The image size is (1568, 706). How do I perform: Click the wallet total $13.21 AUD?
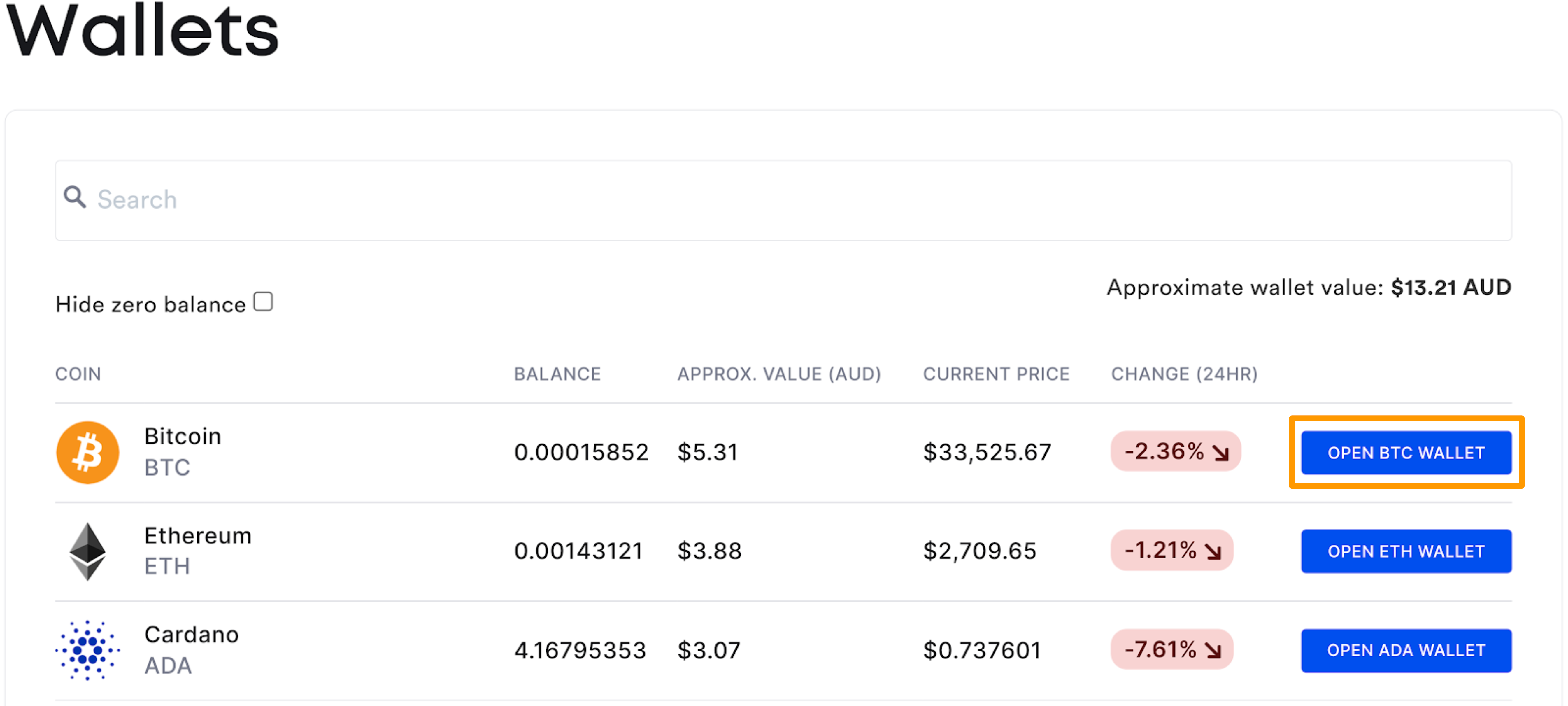click(1451, 287)
